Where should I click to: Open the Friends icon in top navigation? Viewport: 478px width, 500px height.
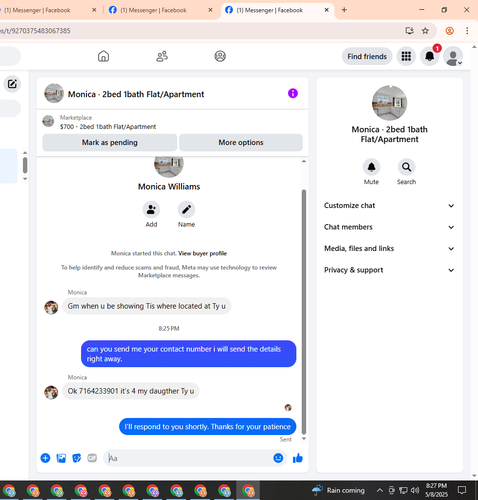click(162, 56)
